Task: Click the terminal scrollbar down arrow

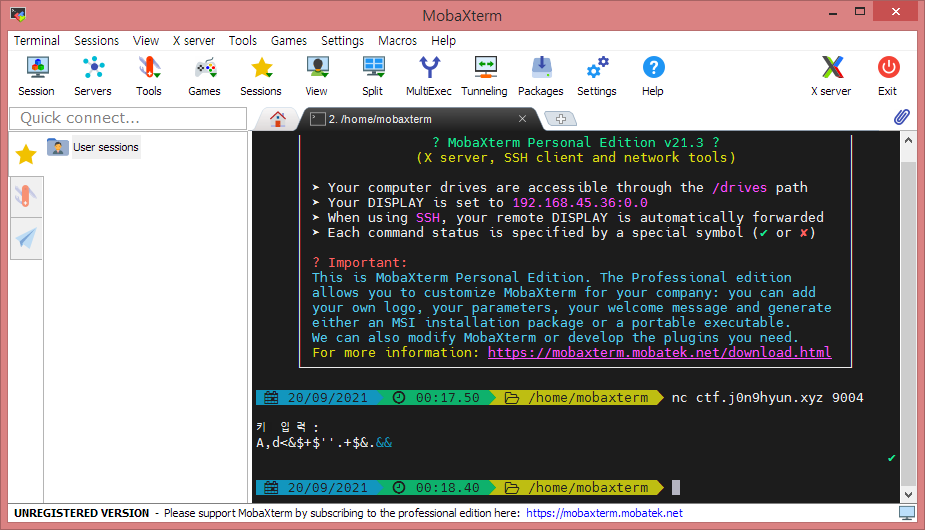Action: coord(908,495)
